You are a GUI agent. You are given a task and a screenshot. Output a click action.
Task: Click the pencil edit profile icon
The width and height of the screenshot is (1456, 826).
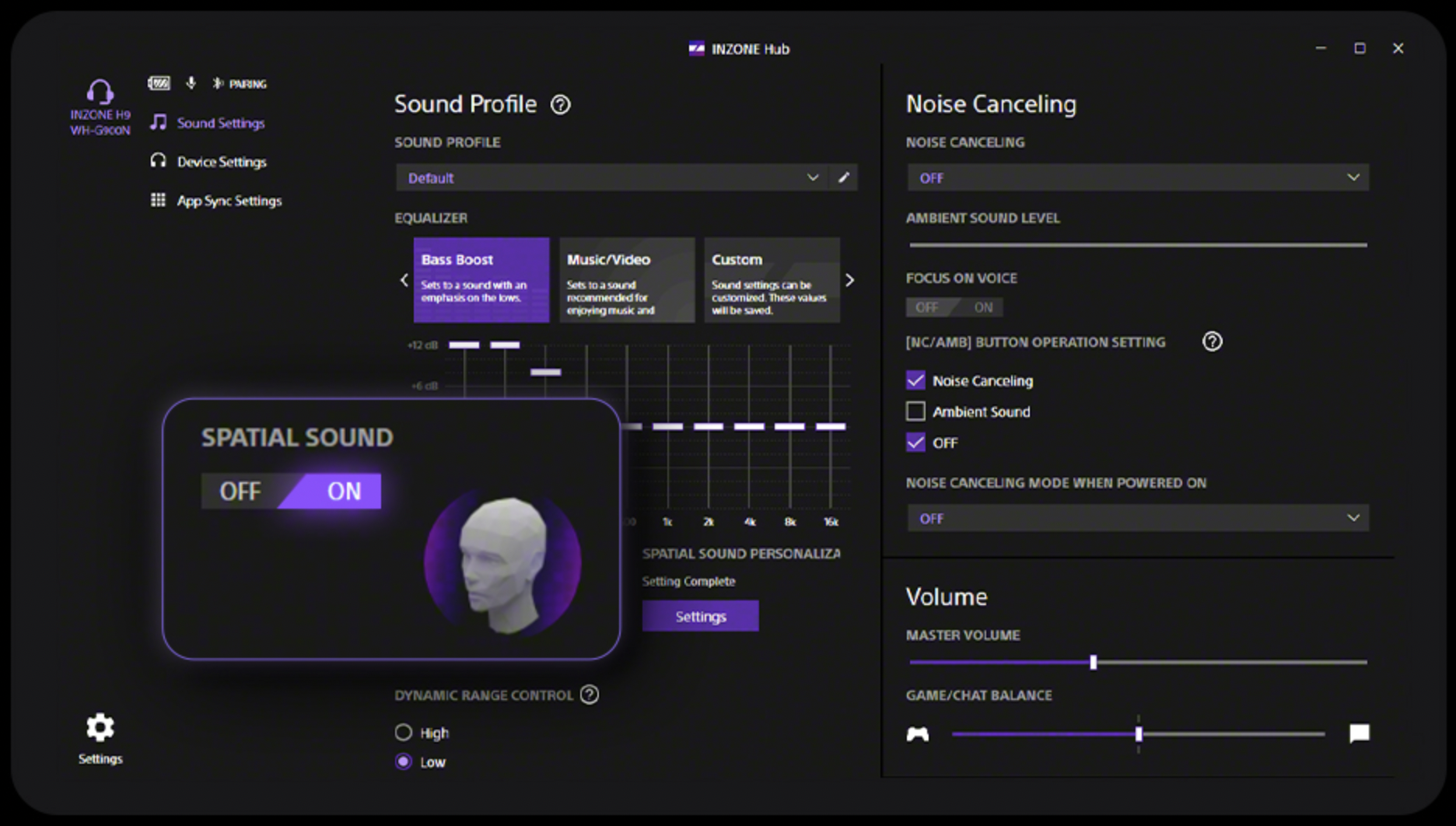coord(844,177)
